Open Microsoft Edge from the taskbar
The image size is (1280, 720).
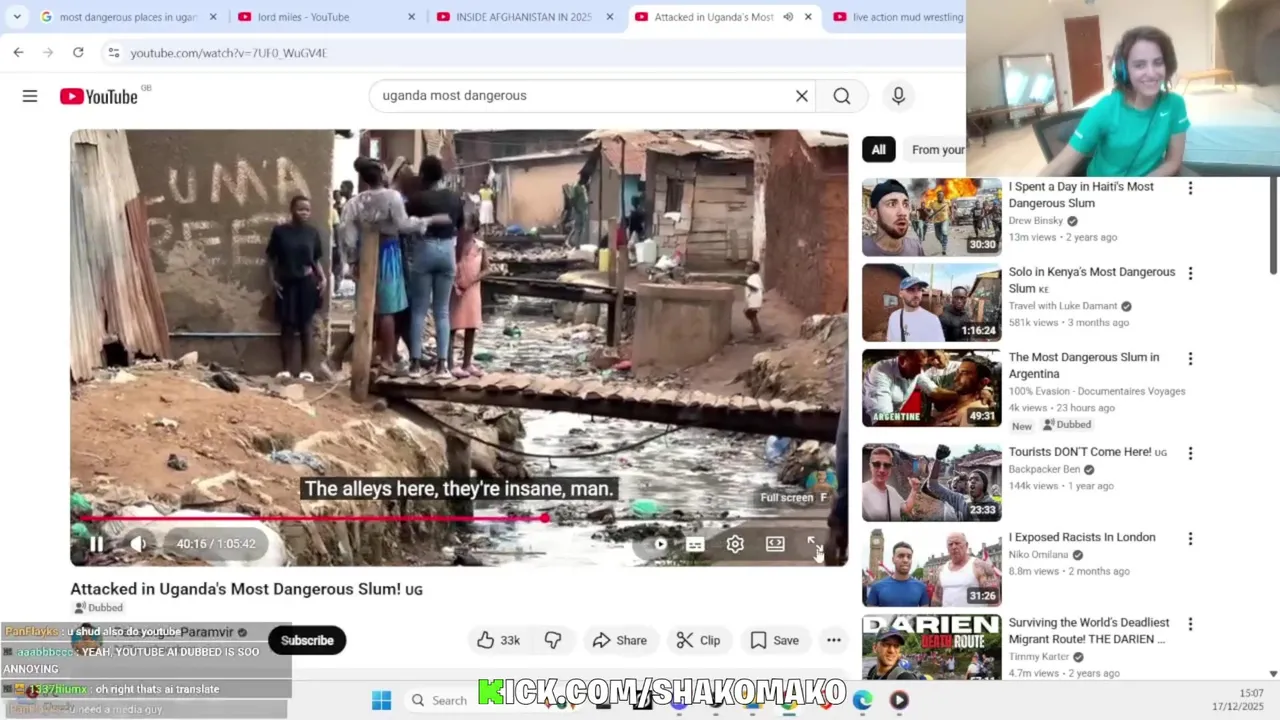click(862, 700)
